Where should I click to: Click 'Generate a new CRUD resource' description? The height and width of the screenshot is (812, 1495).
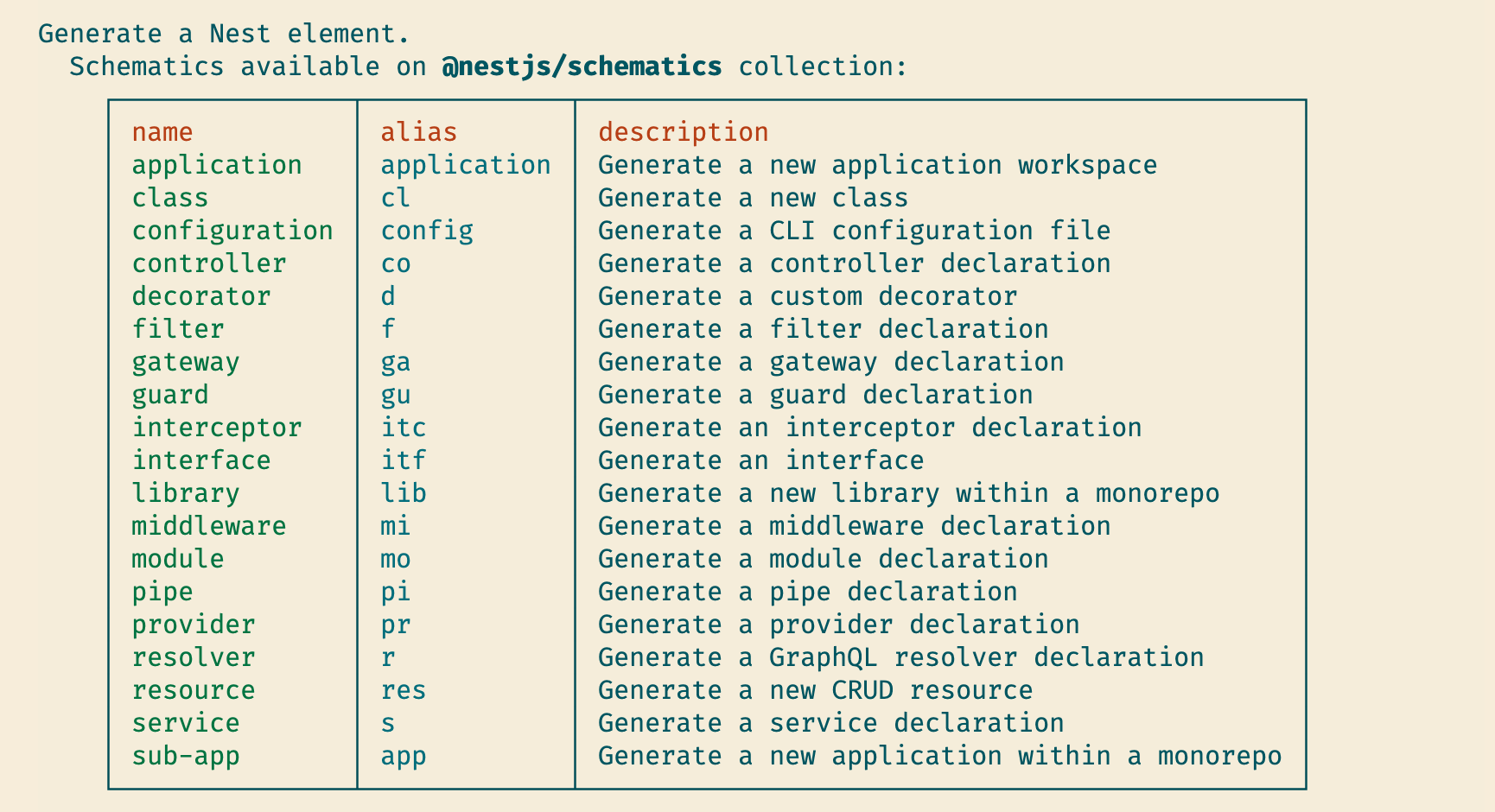816,690
